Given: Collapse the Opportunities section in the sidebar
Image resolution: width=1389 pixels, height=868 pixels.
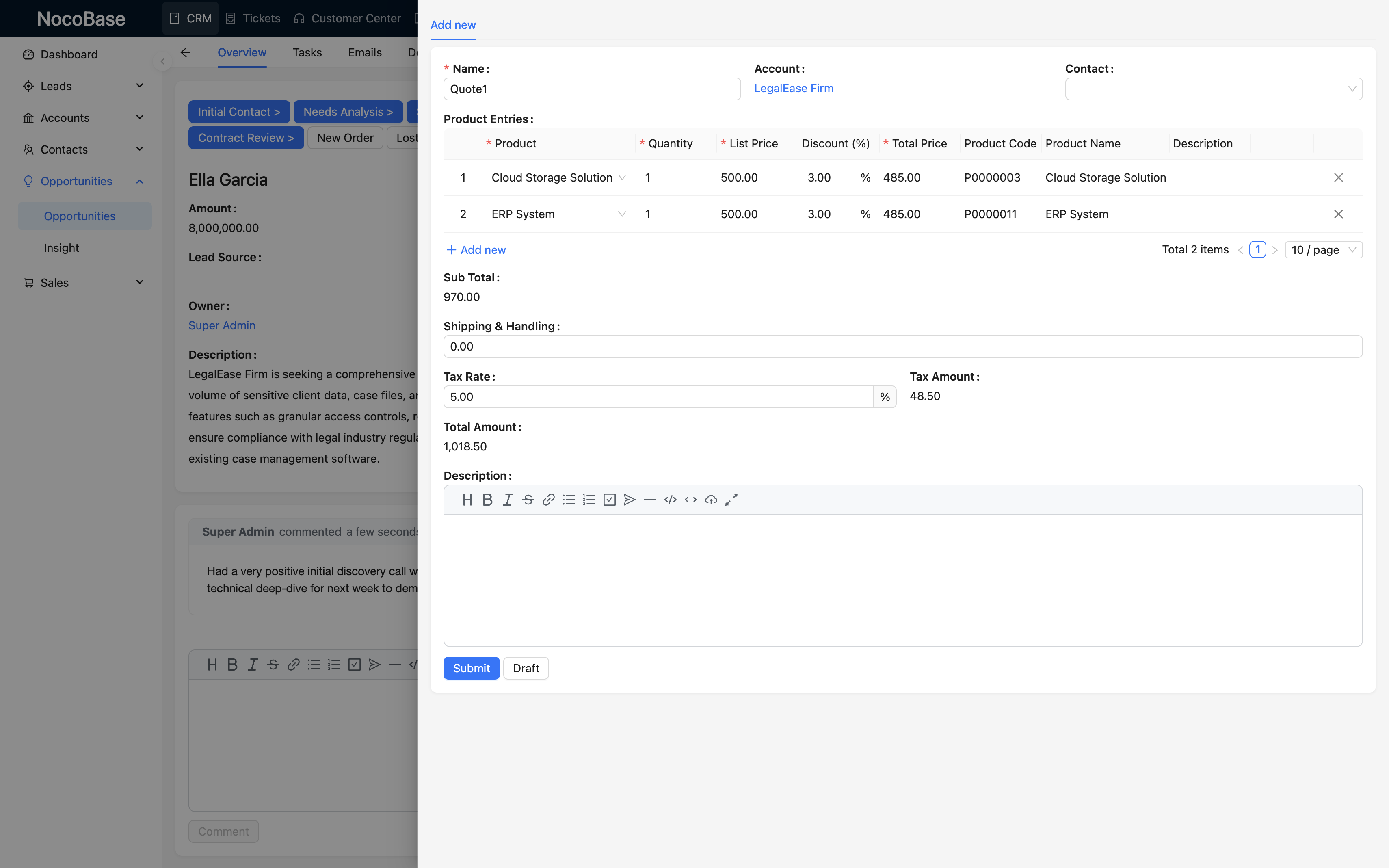Looking at the screenshot, I should [139, 181].
